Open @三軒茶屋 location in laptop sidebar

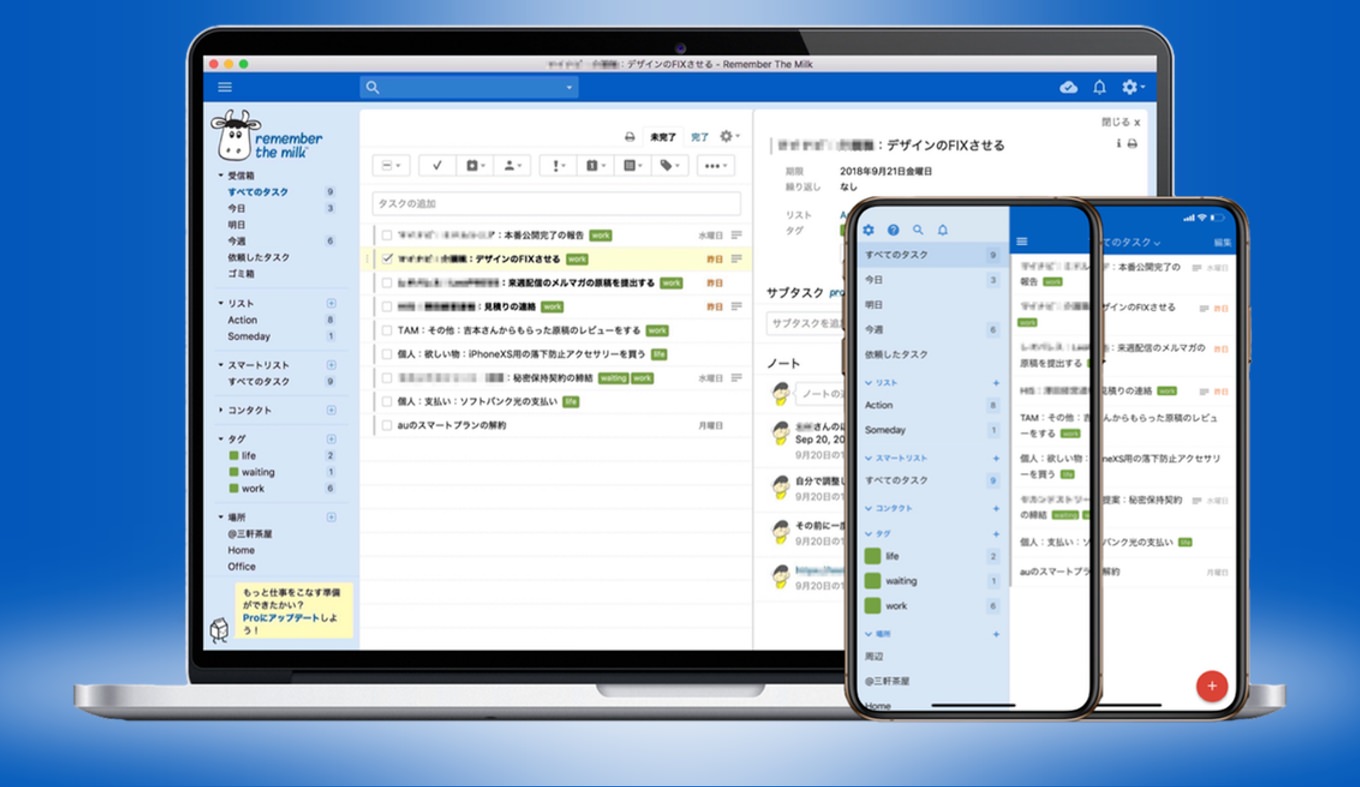point(250,534)
